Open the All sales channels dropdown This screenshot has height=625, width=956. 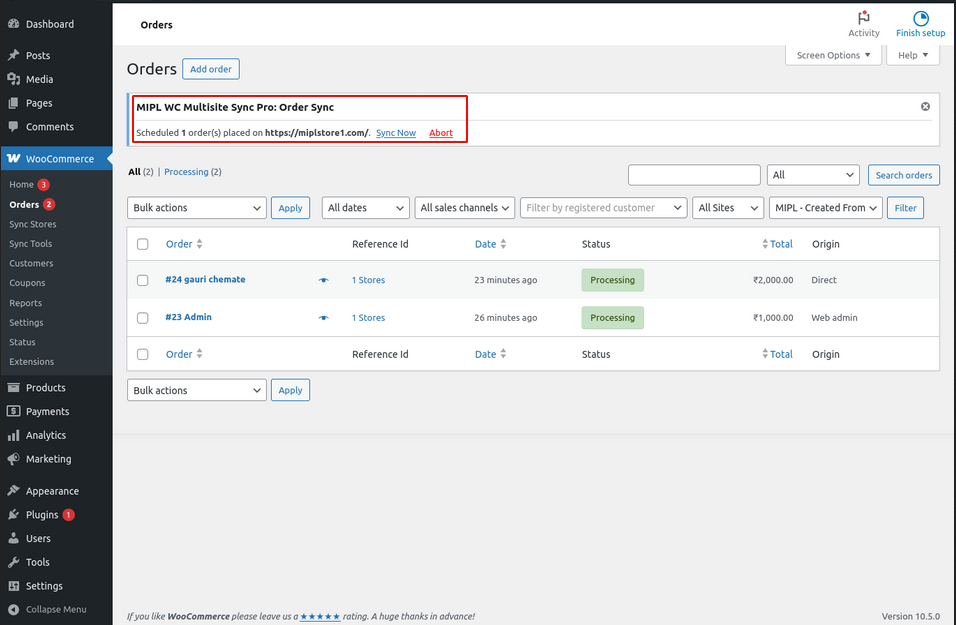465,208
